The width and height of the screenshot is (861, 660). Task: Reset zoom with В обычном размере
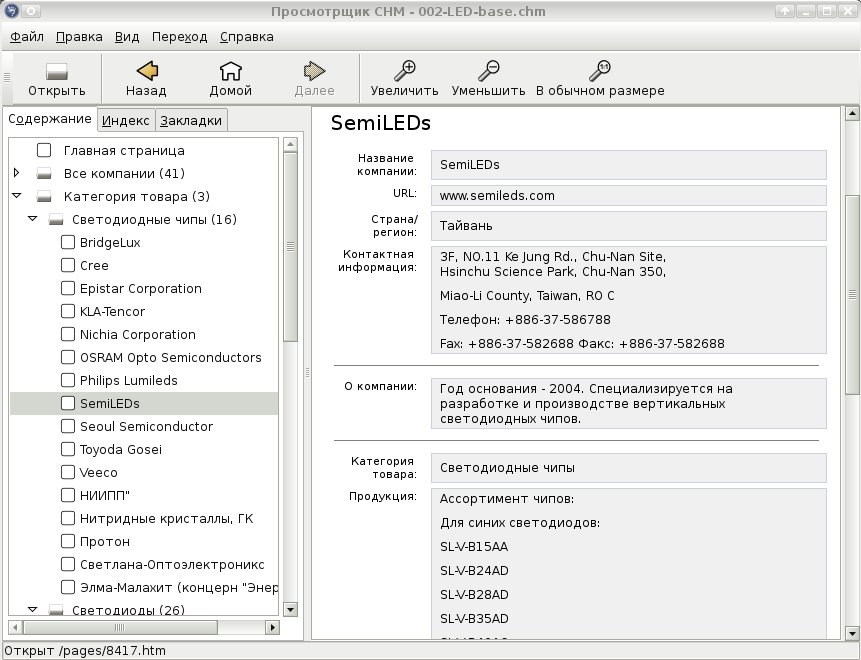(600, 71)
